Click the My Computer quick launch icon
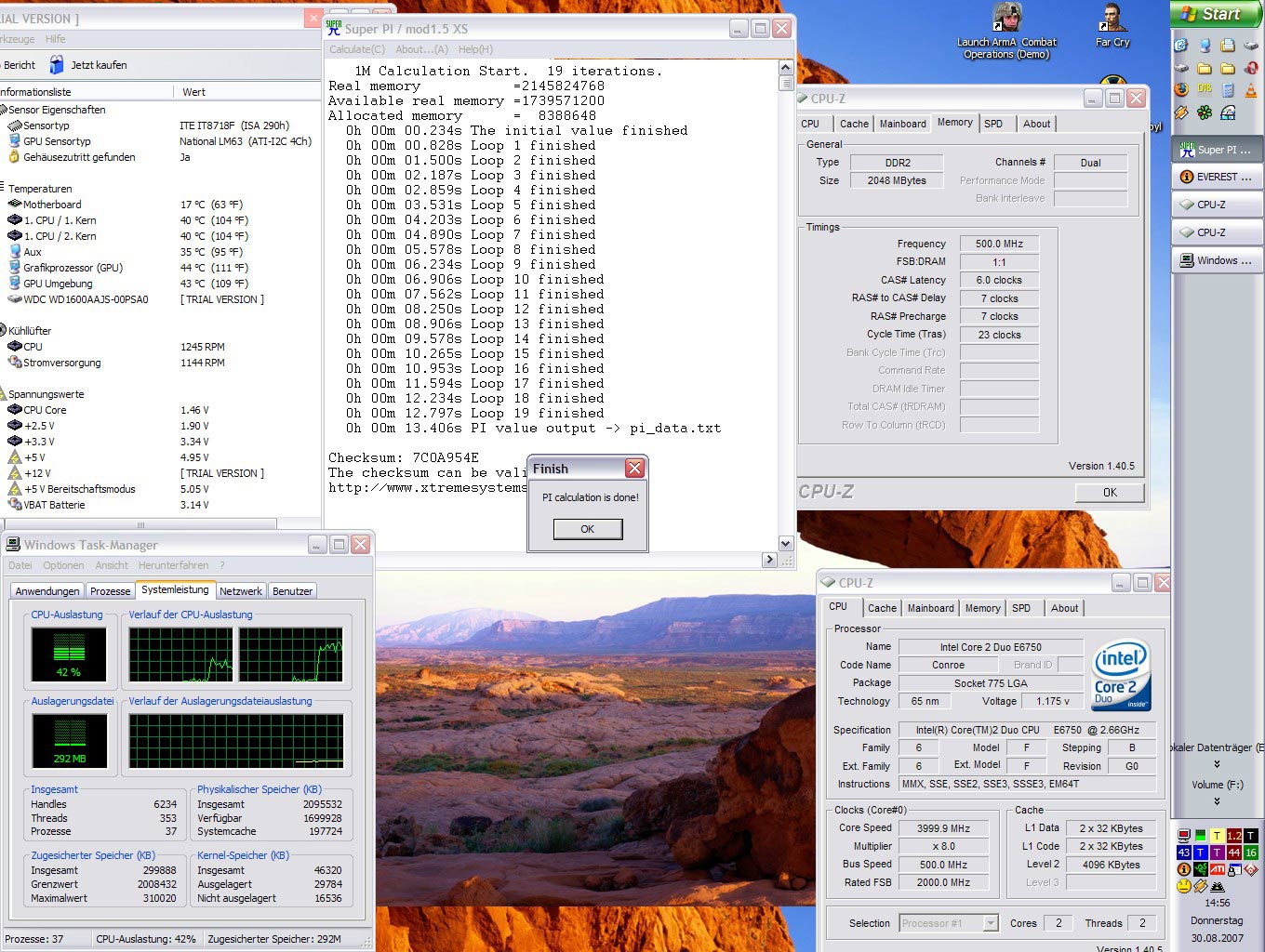Image resolution: width=1265 pixels, height=952 pixels. coord(1205,46)
